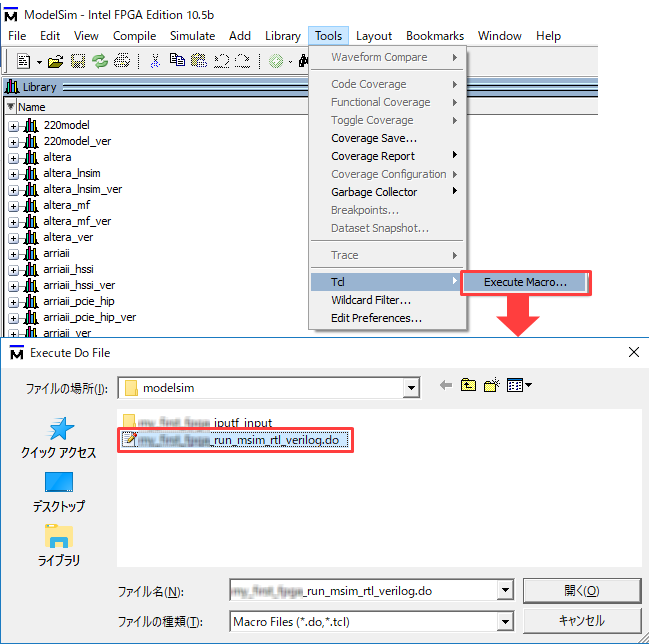Go up one folder level in dialog
This screenshot has height=644, width=649.
[468, 385]
